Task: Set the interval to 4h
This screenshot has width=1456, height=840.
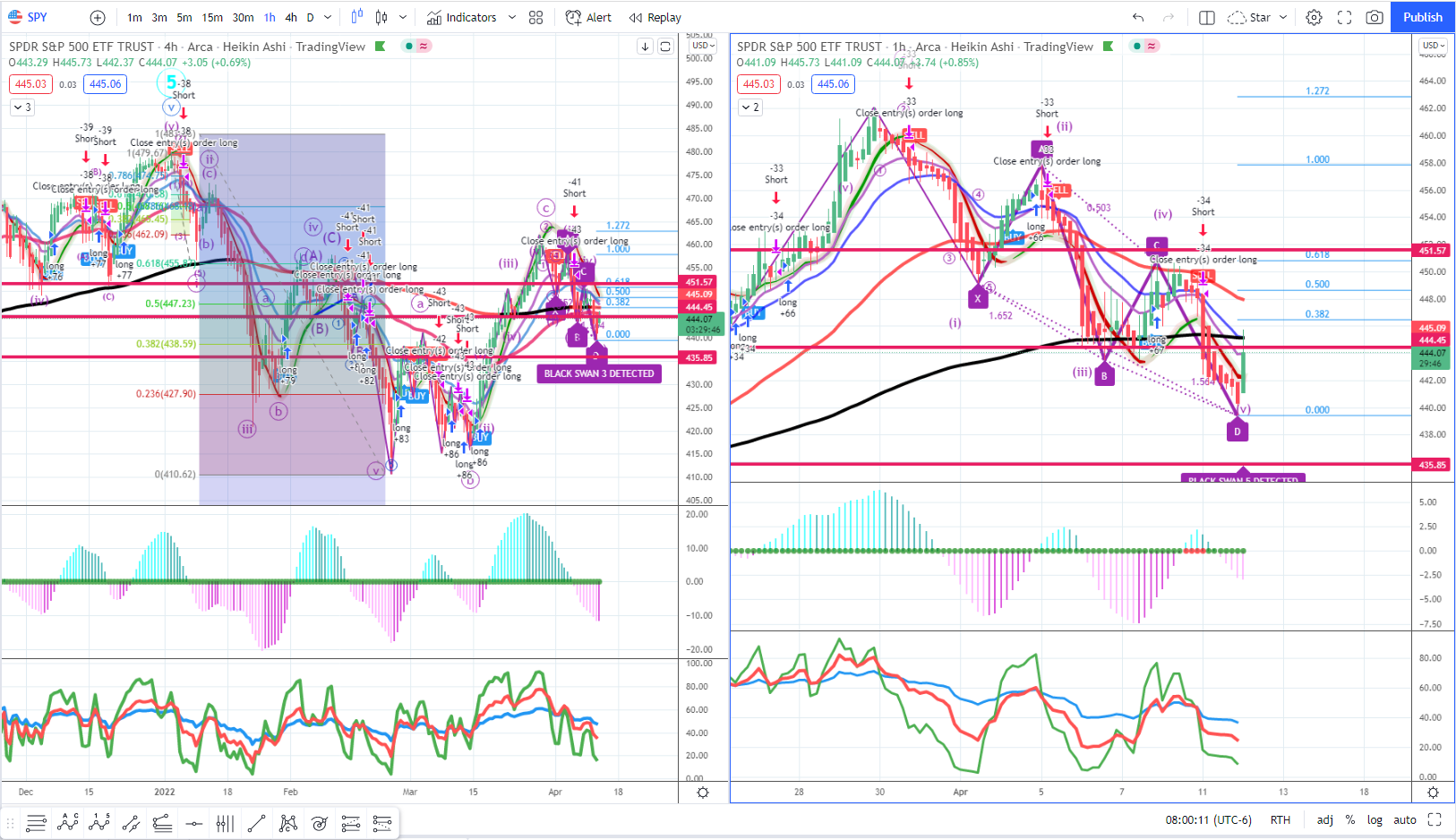Action: click(291, 17)
